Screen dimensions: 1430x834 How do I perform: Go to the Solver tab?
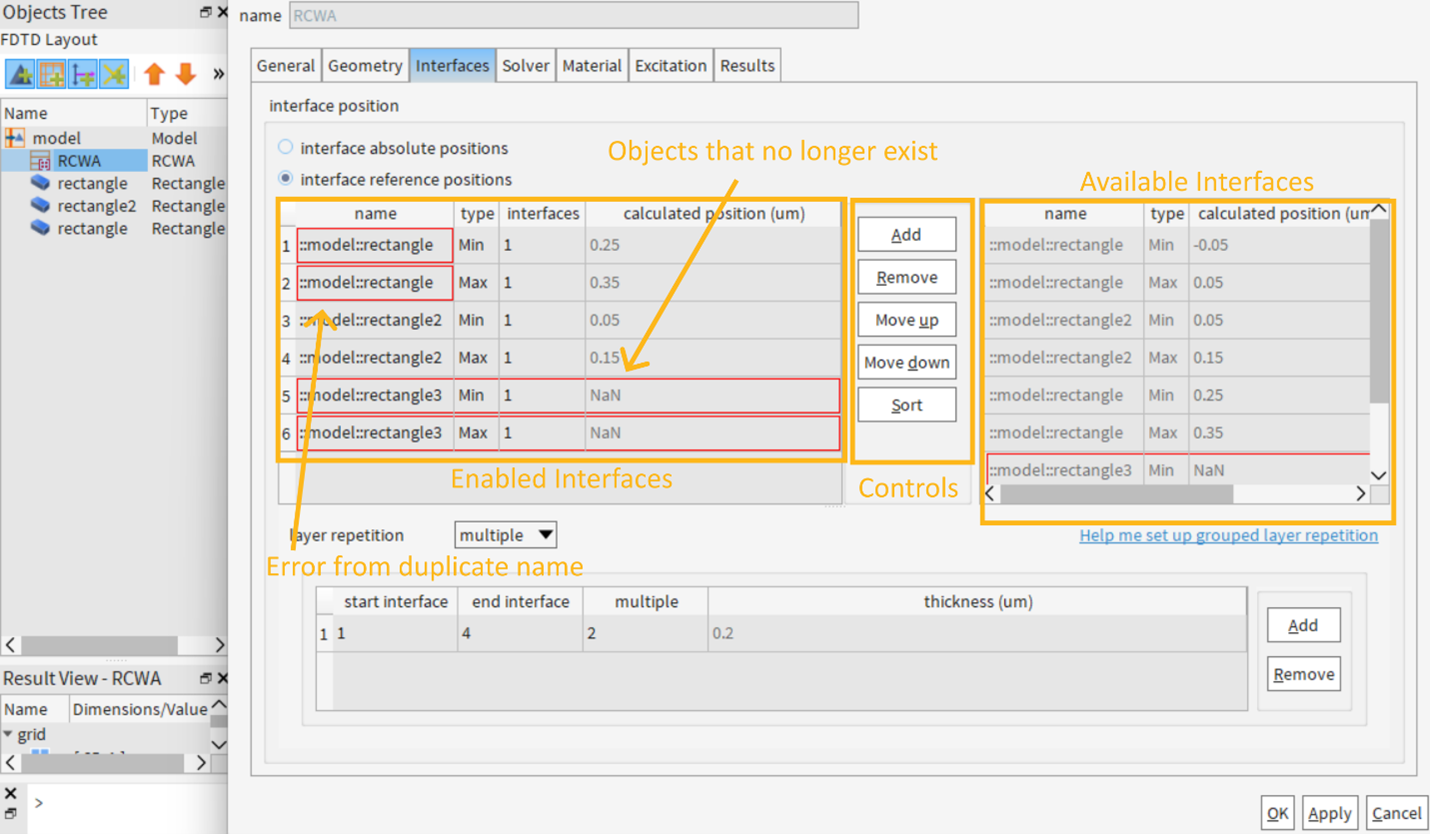point(526,66)
